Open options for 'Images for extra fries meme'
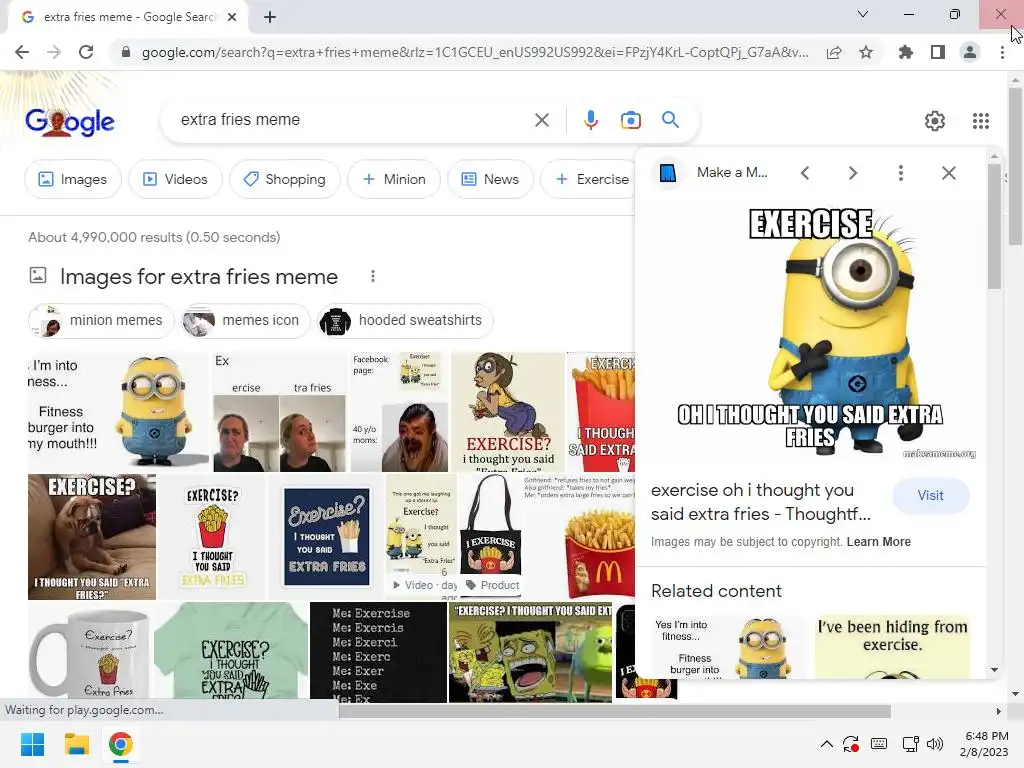This screenshot has width=1024, height=768. click(x=373, y=276)
